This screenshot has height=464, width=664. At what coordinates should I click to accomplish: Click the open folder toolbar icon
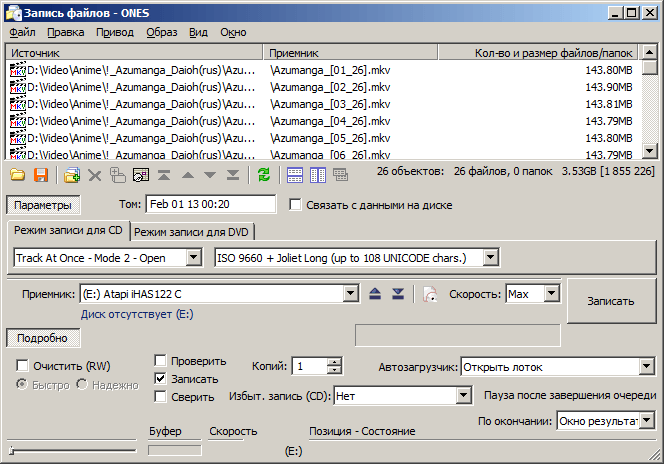point(17,175)
